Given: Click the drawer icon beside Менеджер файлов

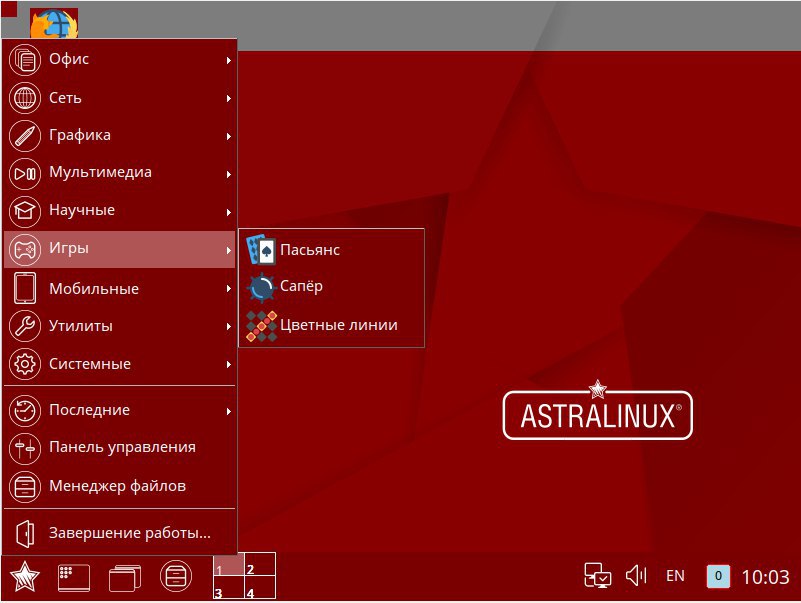Looking at the screenshot, I should [x=25, y=486].
